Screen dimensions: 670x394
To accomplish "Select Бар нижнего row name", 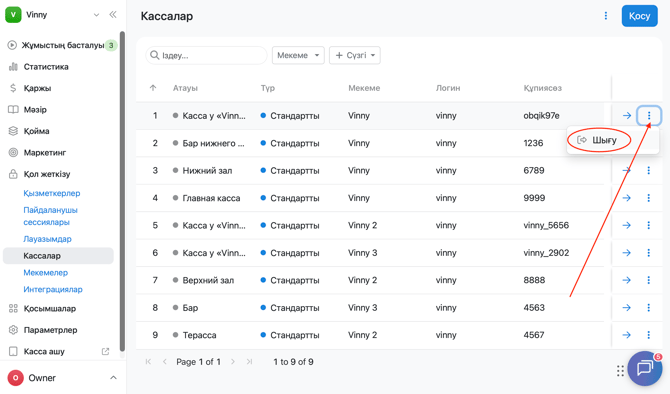I will [x=213, y=143].
